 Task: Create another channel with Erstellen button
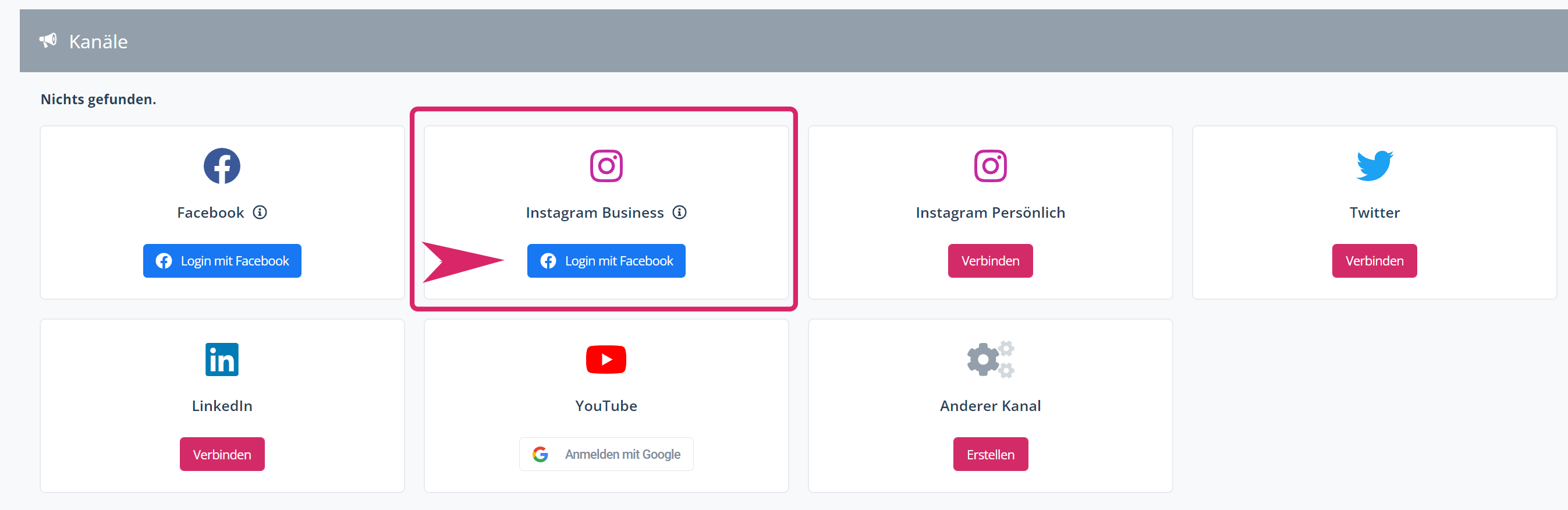989,454
